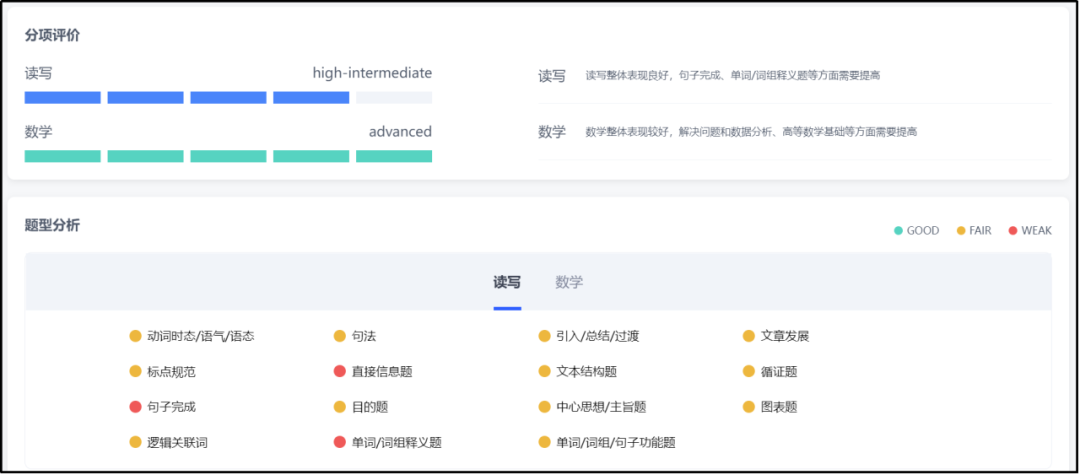
Task: Click the yellow dot beside 句法
Action: click(339, 337)
